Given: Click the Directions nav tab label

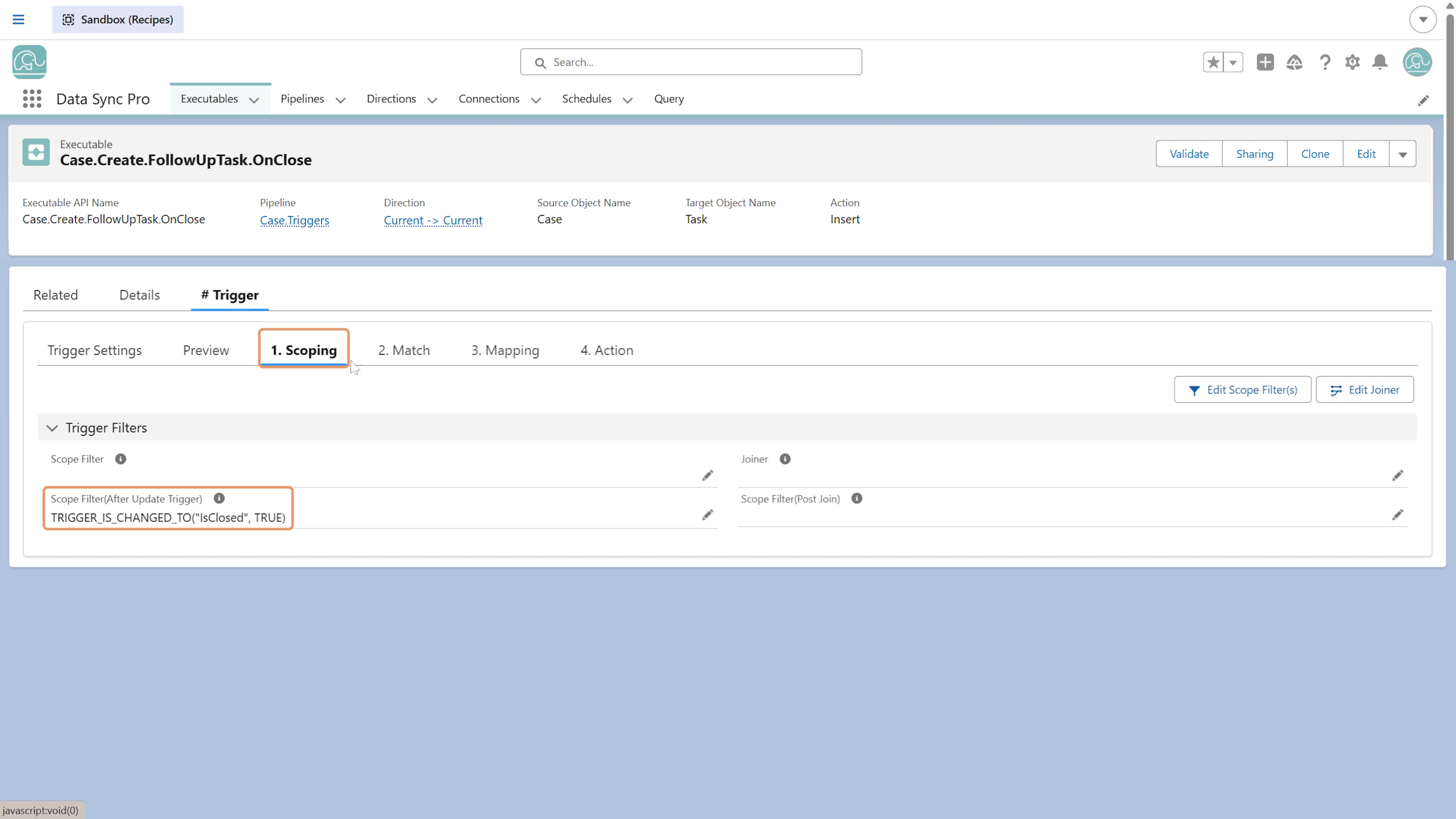Looking at the screenshot, I should 391,99.
